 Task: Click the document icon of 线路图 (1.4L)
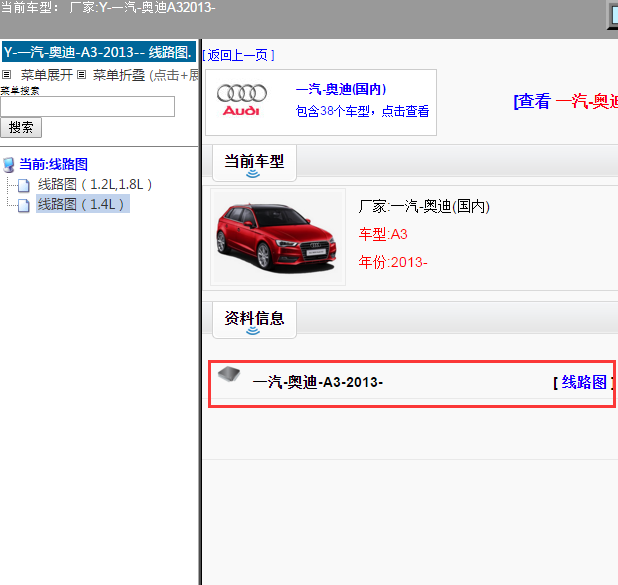coord(24,205)
